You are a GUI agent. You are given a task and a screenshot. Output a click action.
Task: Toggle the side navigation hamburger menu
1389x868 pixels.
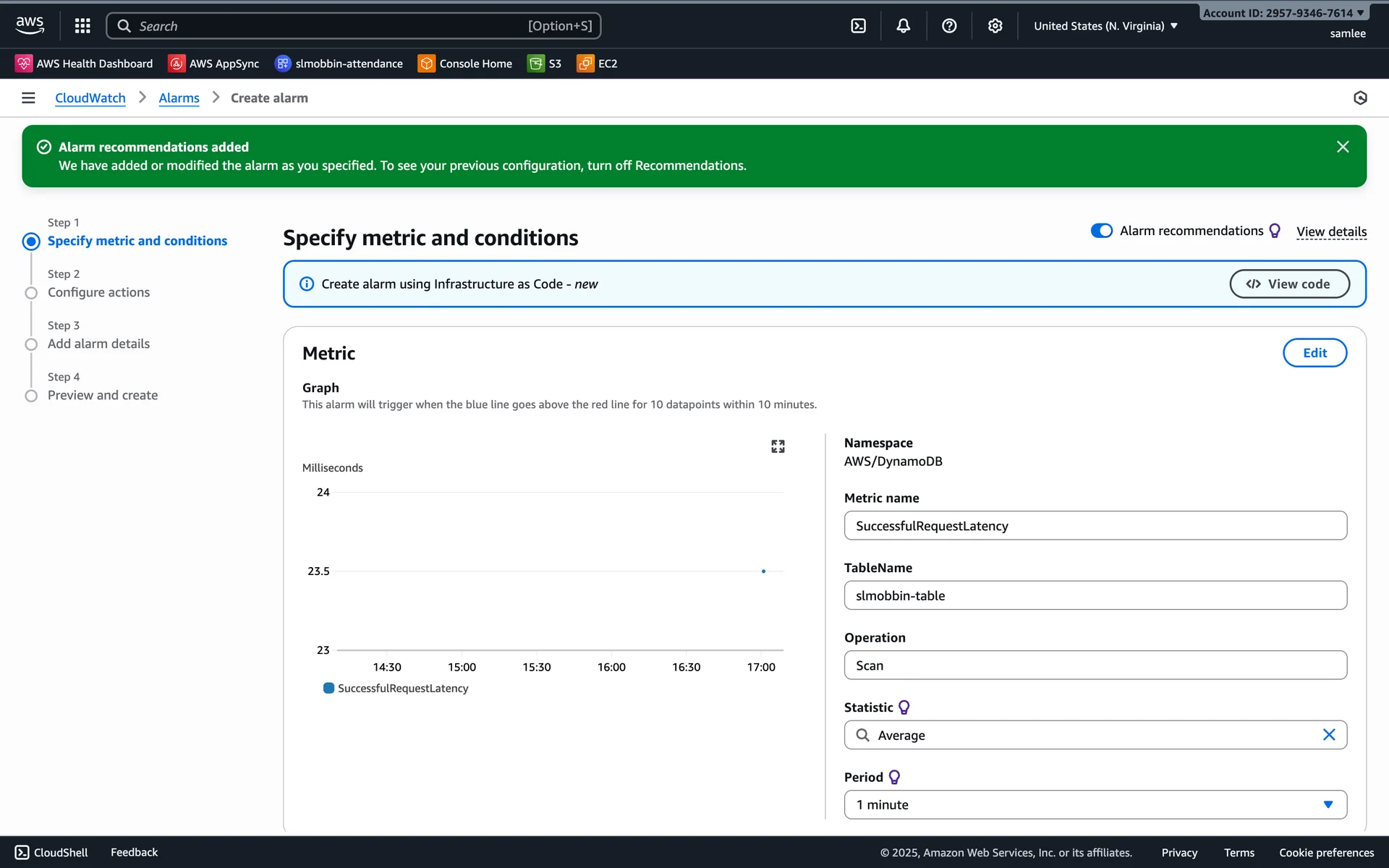coord(28,98)
